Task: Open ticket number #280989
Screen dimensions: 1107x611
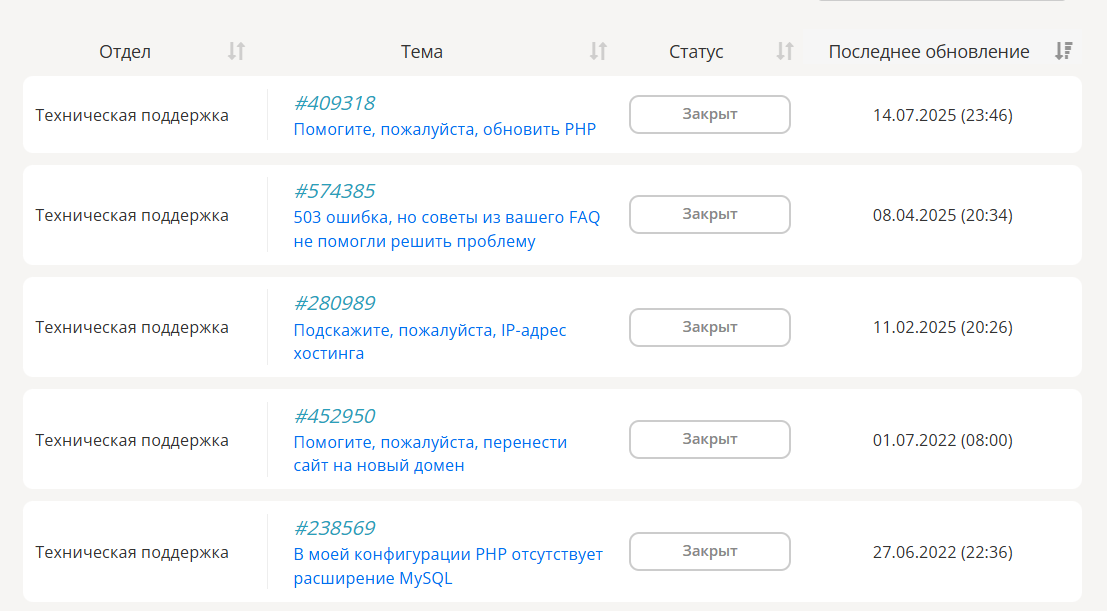Action: [334, 303]
